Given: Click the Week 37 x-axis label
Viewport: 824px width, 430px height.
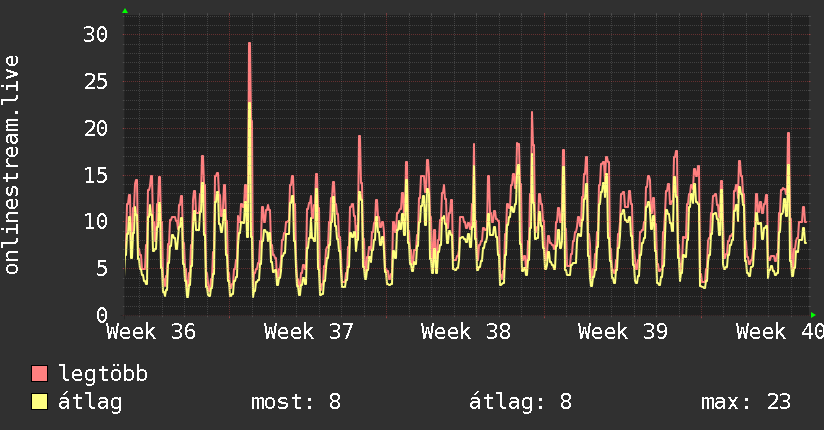Looking at the screenshot, I should click(x=308, y=332).
